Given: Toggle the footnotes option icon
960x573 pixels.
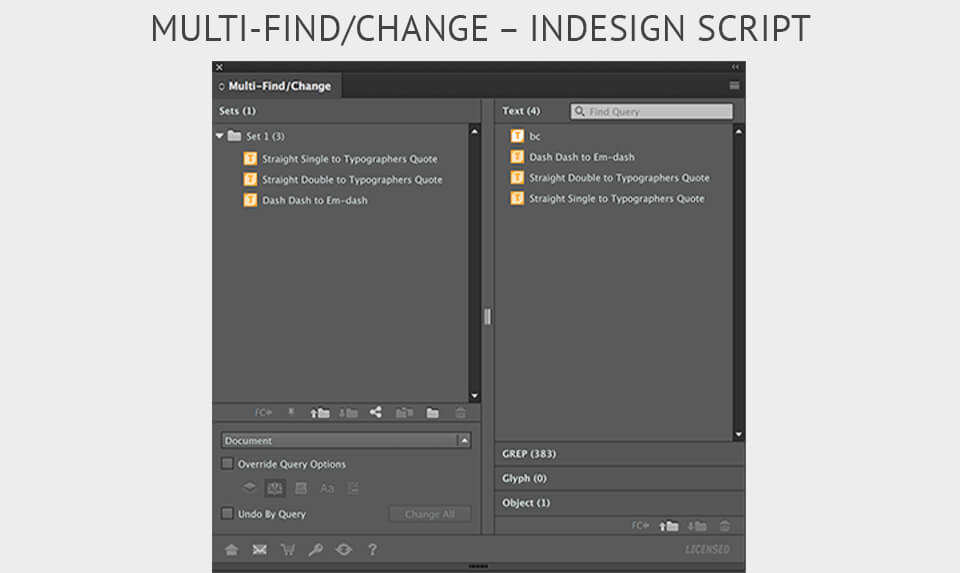Looking at the screenshot, I should (x=353, y=488).
